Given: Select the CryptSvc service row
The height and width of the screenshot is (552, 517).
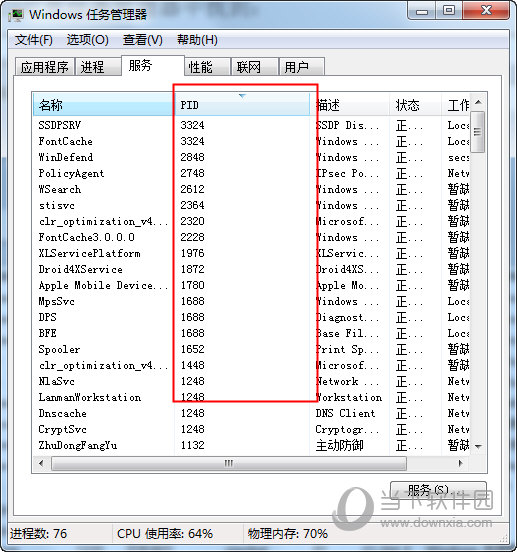Looking at the screenshot, I should pyautogui.click(x=251, y=430).
